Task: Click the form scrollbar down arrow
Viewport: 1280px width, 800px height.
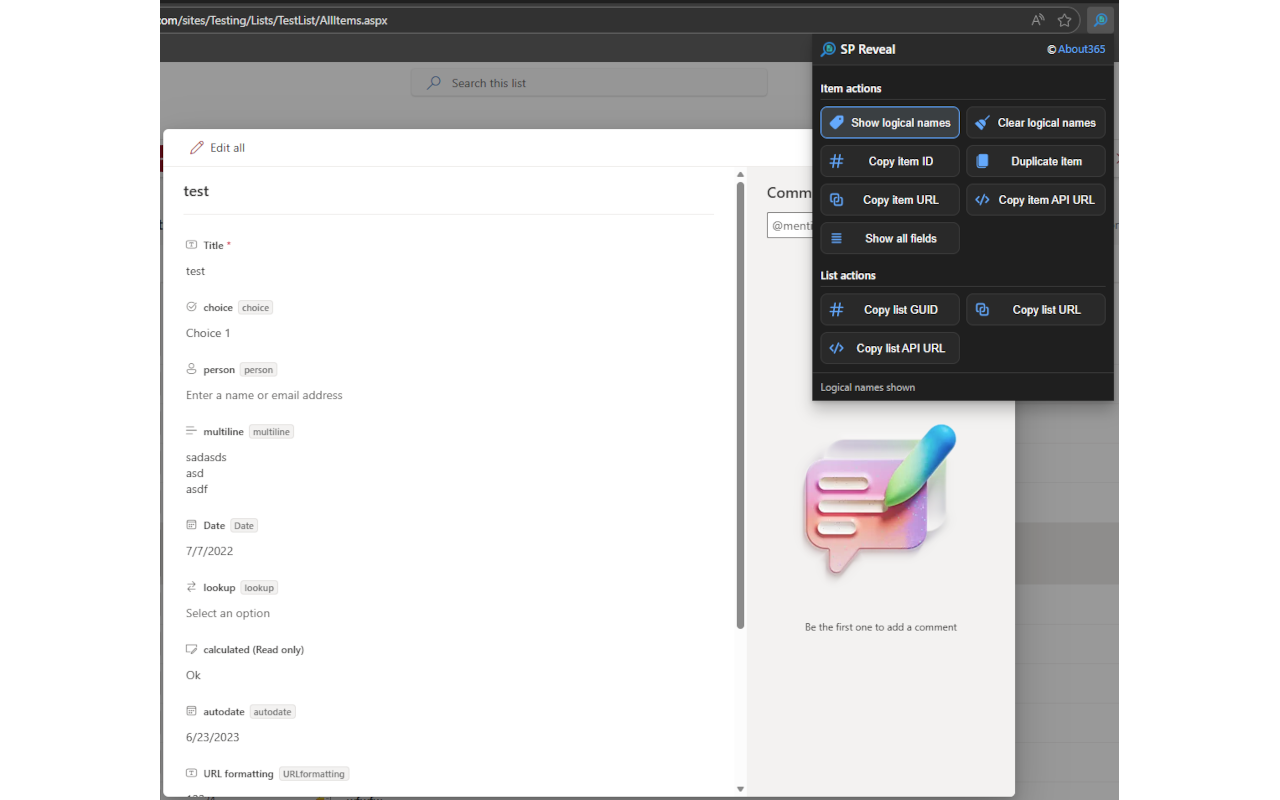Action: coord(740,789)
